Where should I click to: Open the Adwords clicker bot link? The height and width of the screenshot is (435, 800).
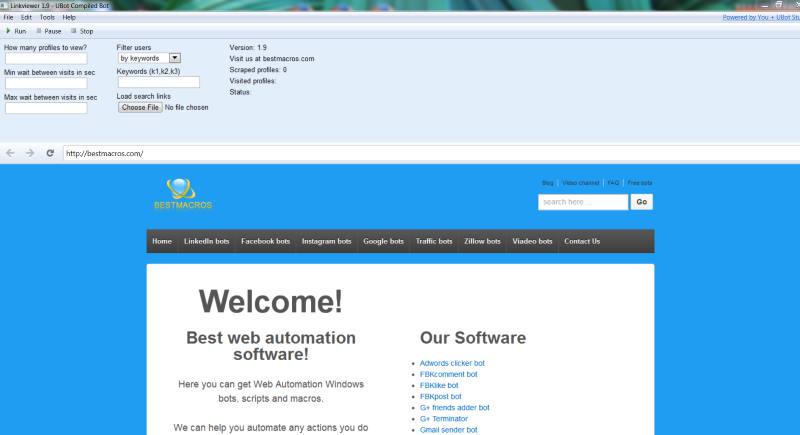(452, 363)
